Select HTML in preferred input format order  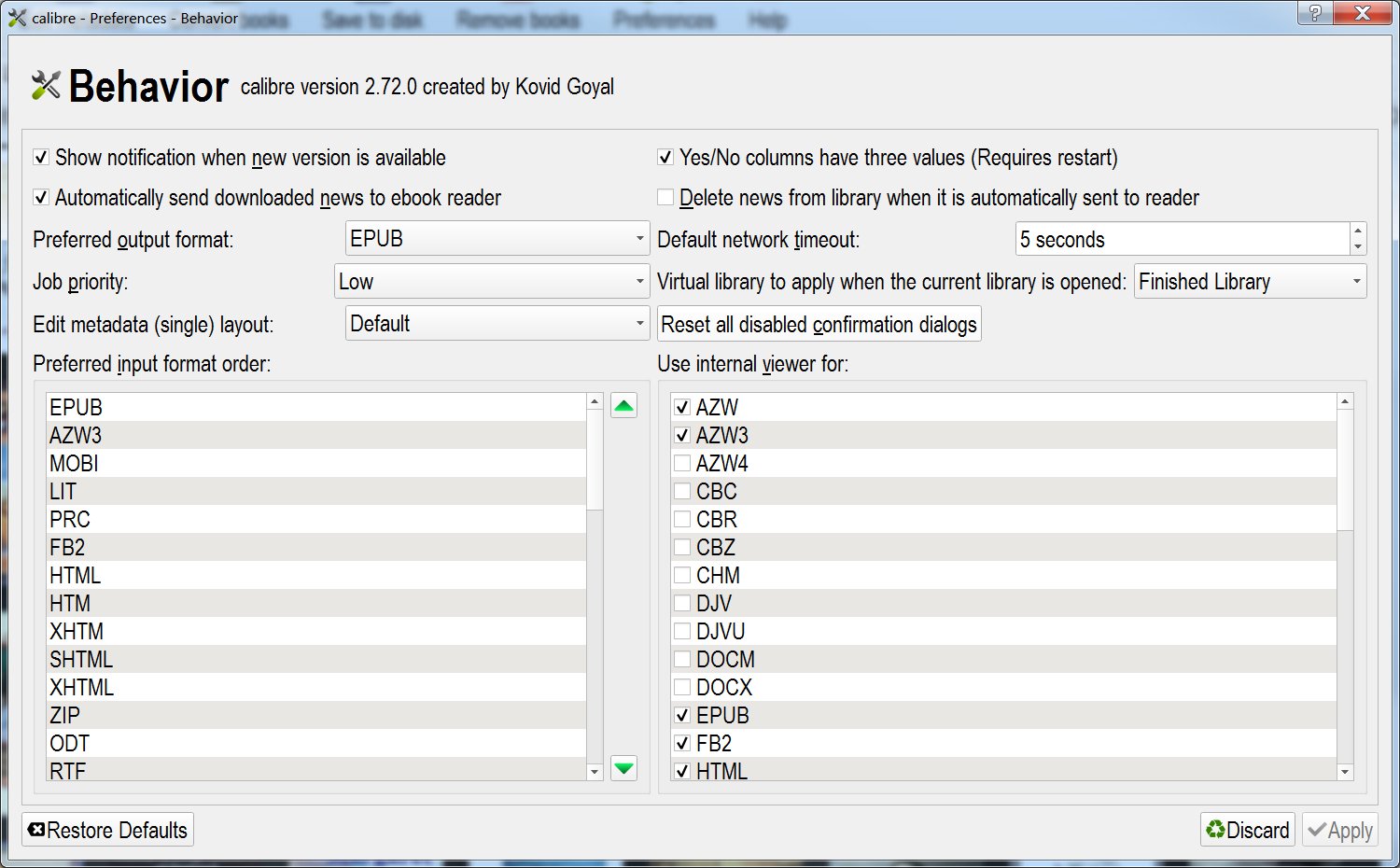point(316,575)
